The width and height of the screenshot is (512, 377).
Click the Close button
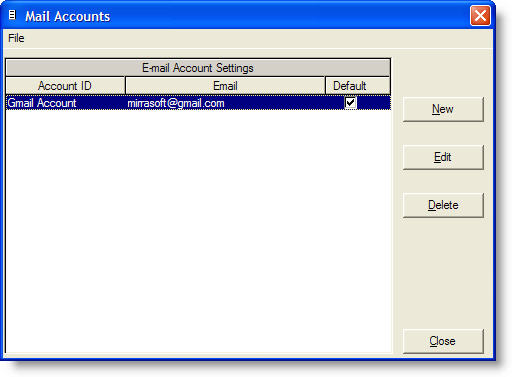point(443,341)
